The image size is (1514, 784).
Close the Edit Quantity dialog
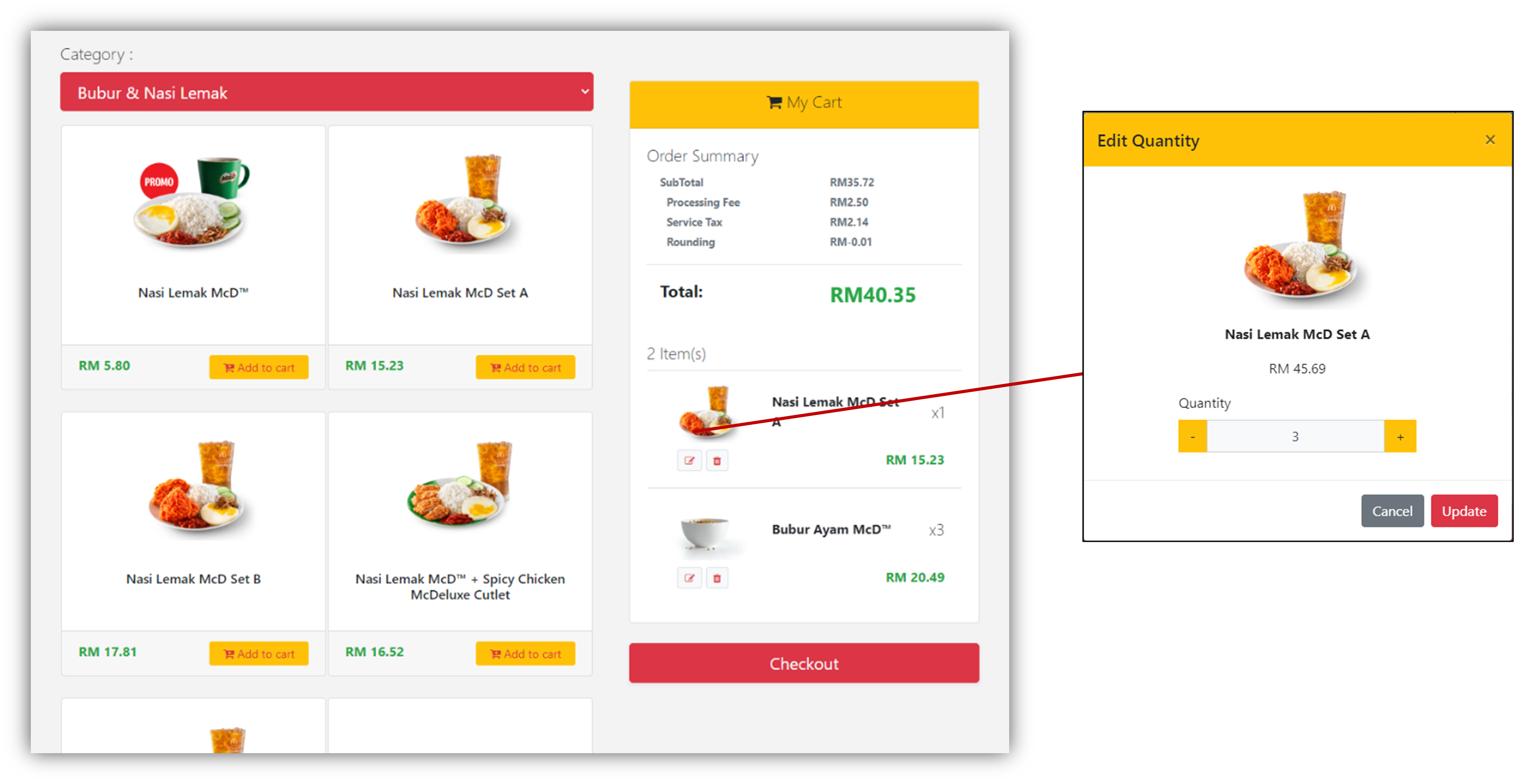[1490, 140]
